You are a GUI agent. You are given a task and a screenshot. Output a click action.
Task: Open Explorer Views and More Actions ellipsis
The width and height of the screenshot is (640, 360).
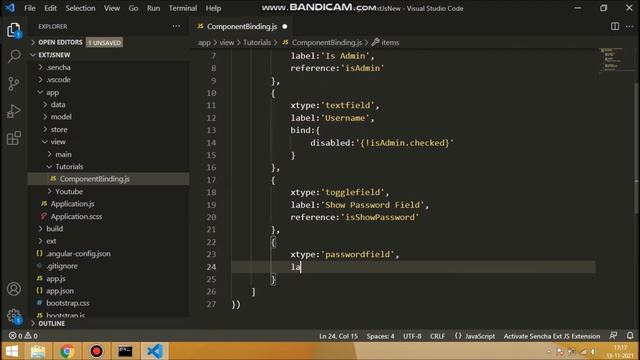[x=176, y=26]
